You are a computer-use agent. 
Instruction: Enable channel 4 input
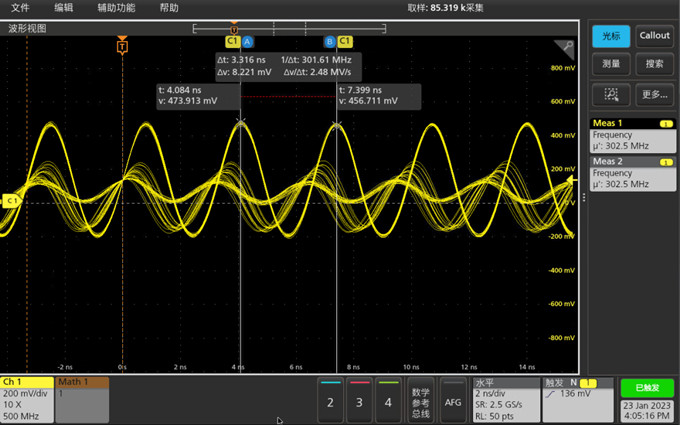388,401
